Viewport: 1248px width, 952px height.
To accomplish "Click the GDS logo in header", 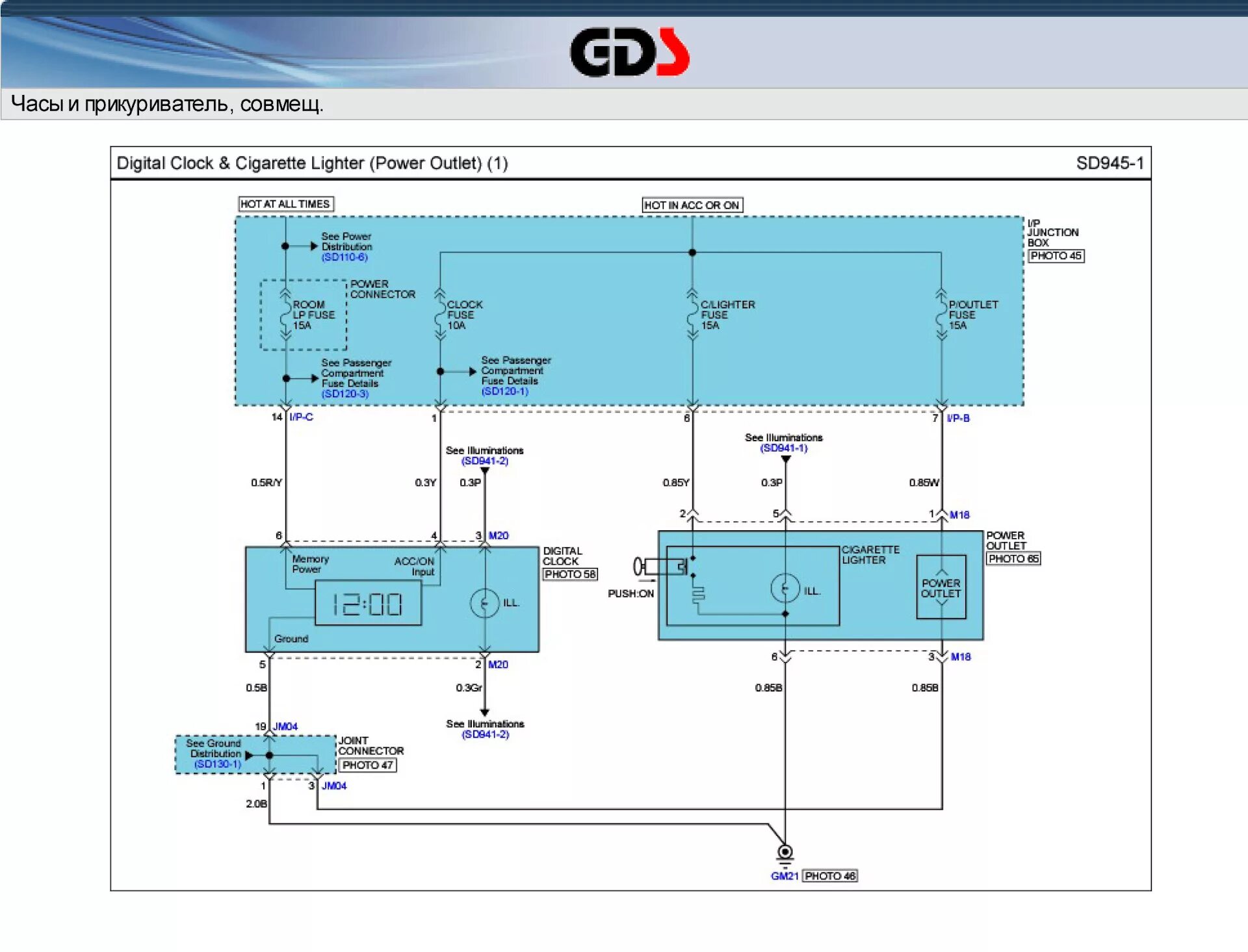I will 629,52.
